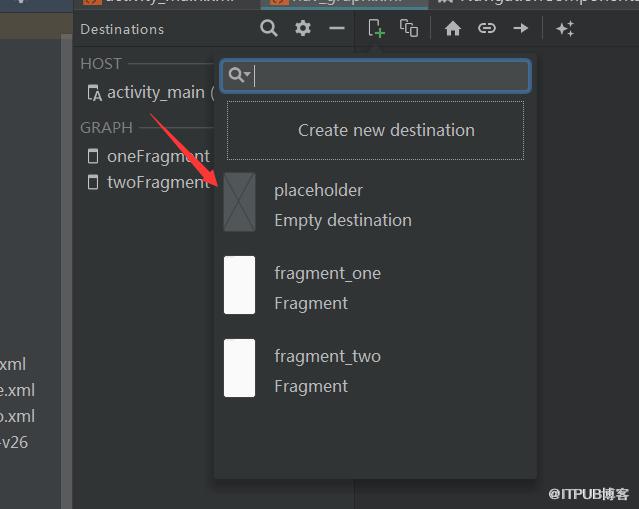Click Create new destination button
The image size is (639, 509).
coord(375,130)
